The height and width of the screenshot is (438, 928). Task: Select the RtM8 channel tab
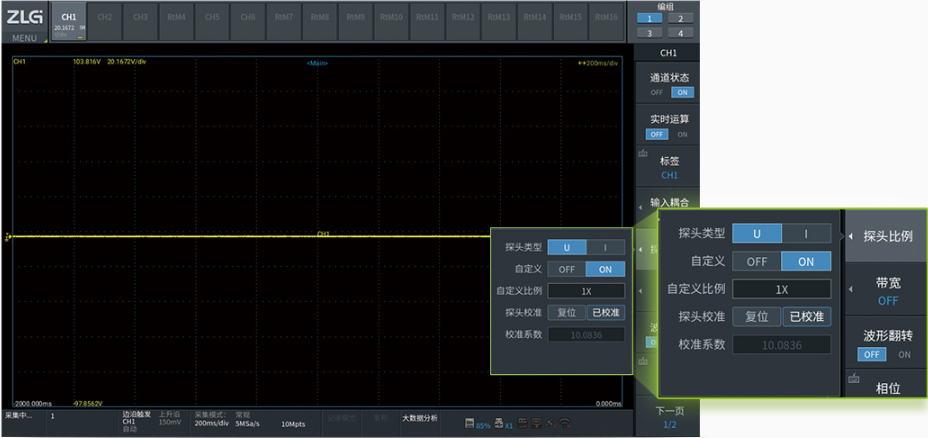point(320,21)
